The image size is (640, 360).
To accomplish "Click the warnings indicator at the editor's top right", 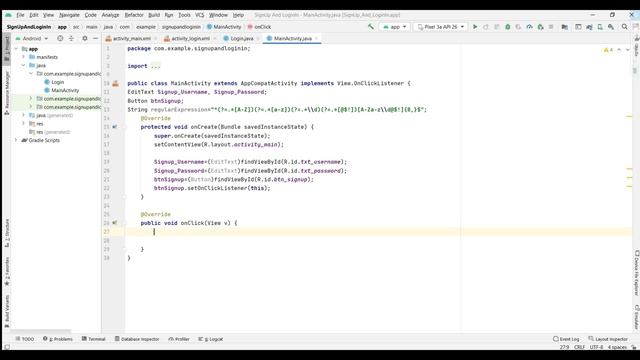I will (608, 50).
